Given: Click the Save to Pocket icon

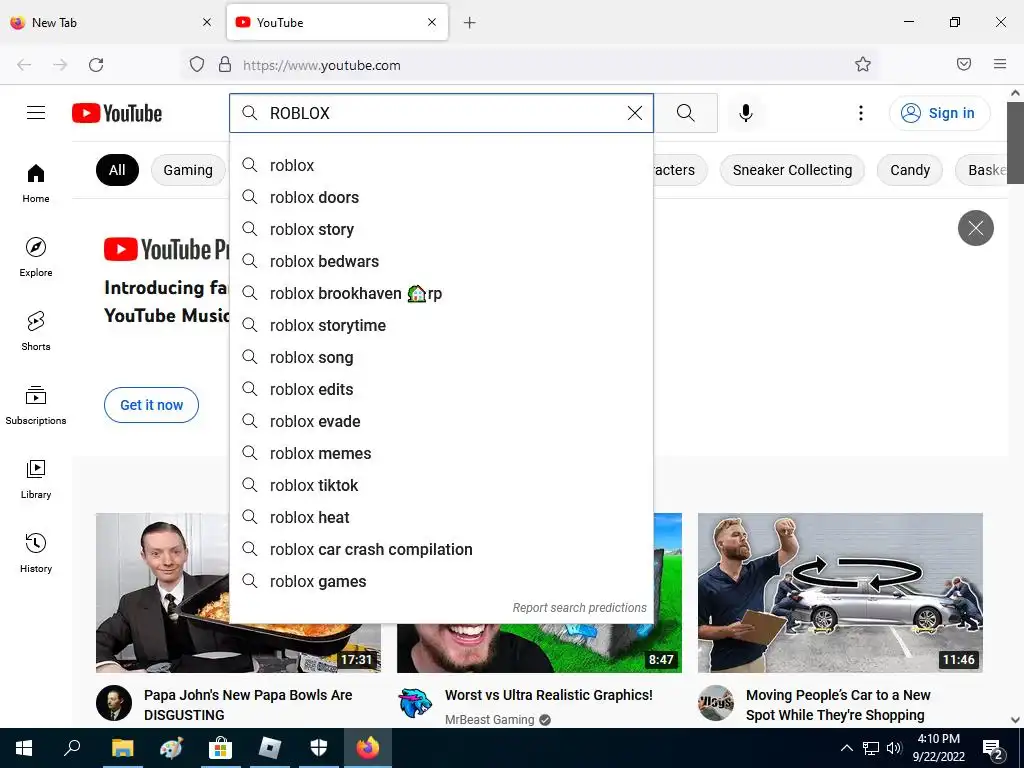Looking at the screenshot, I should coord(964,64).
